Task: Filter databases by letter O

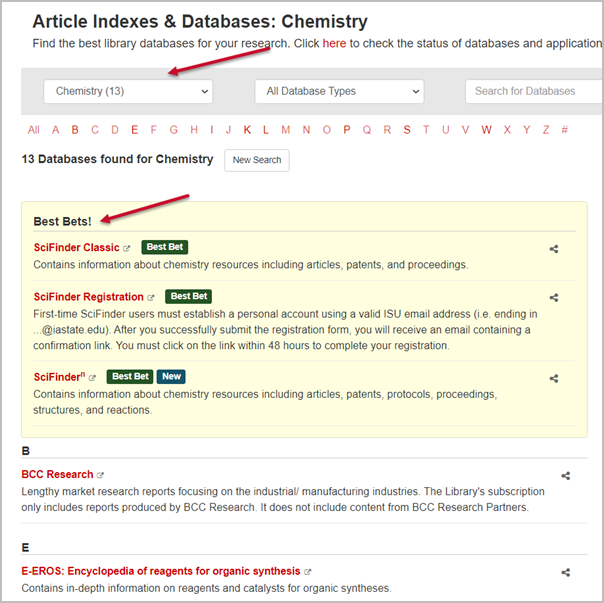Action: (x=327, y=130)
